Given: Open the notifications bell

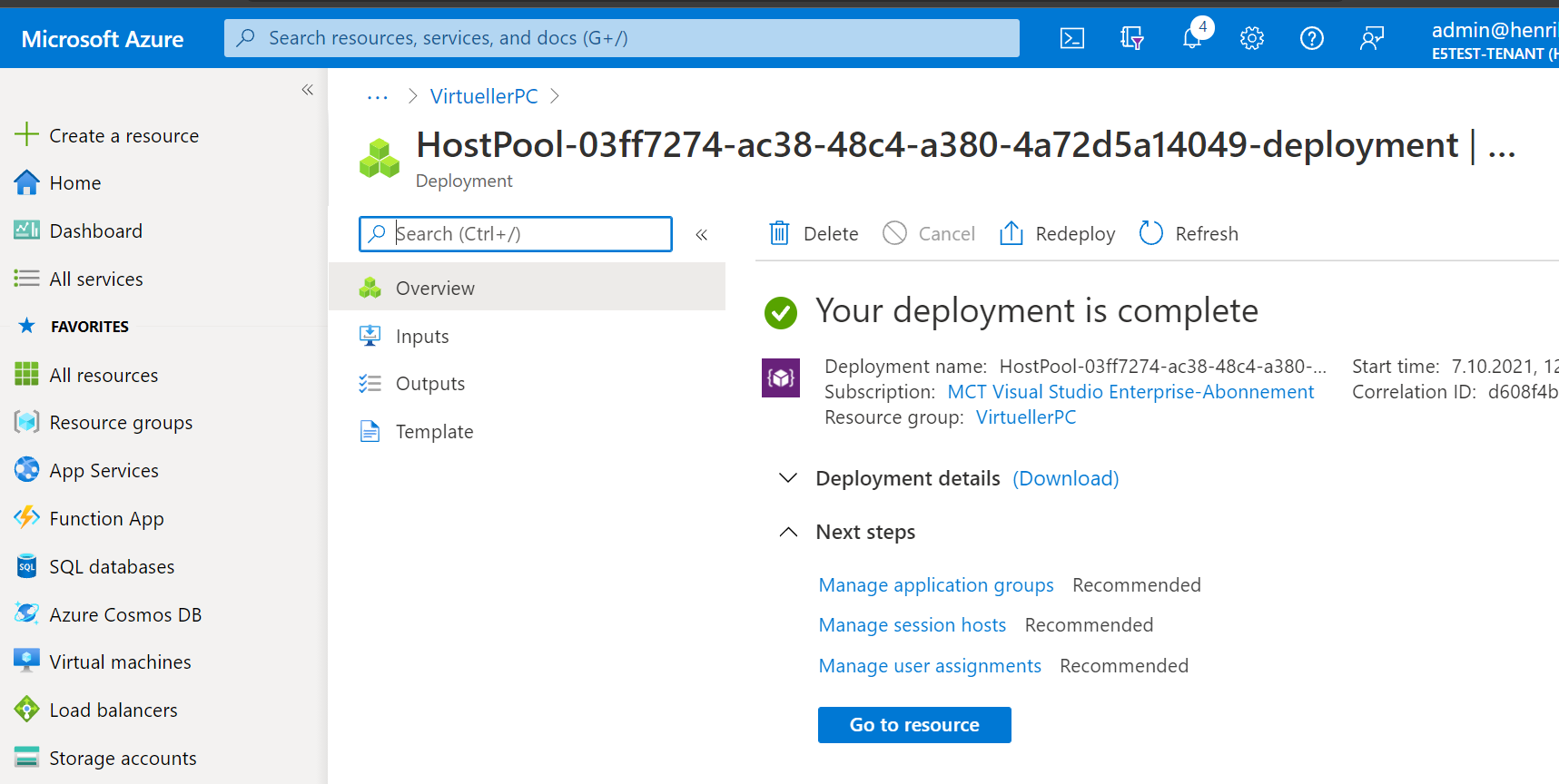Looking at the screenshot, I should tap(1192, 38).
